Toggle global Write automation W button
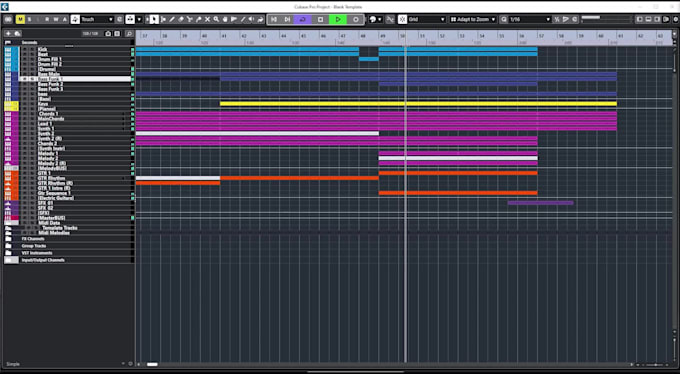 pyautogui.click(x=56, y=20)
